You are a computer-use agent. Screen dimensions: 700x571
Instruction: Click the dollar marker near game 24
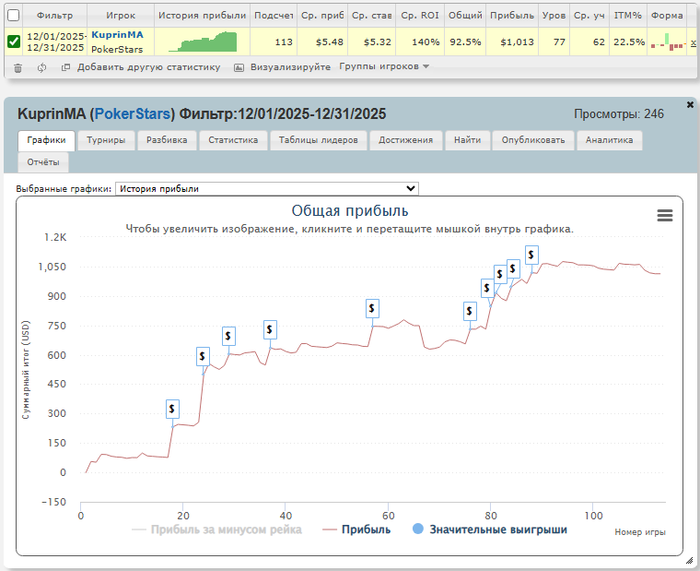pos(203,356)
